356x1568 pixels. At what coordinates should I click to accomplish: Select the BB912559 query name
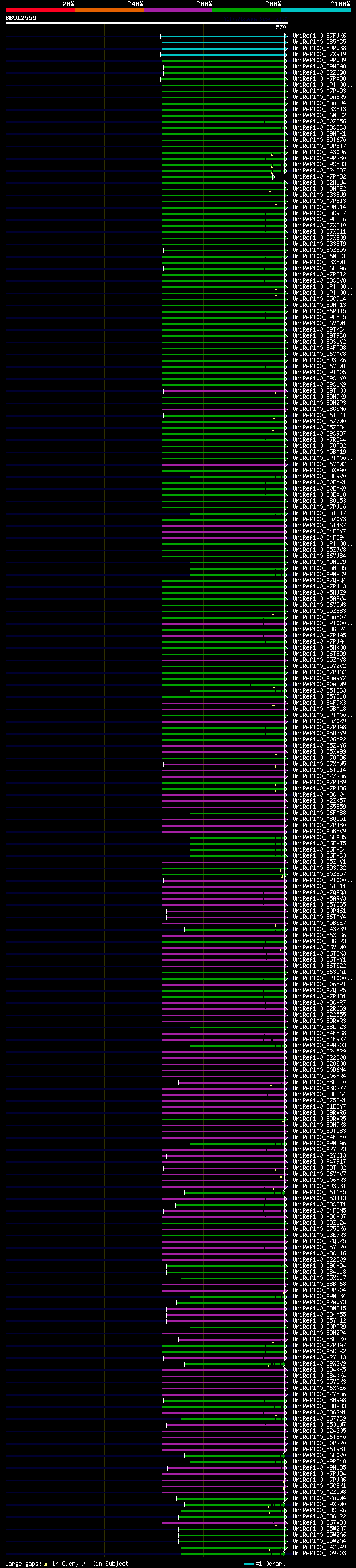(21, 18)
